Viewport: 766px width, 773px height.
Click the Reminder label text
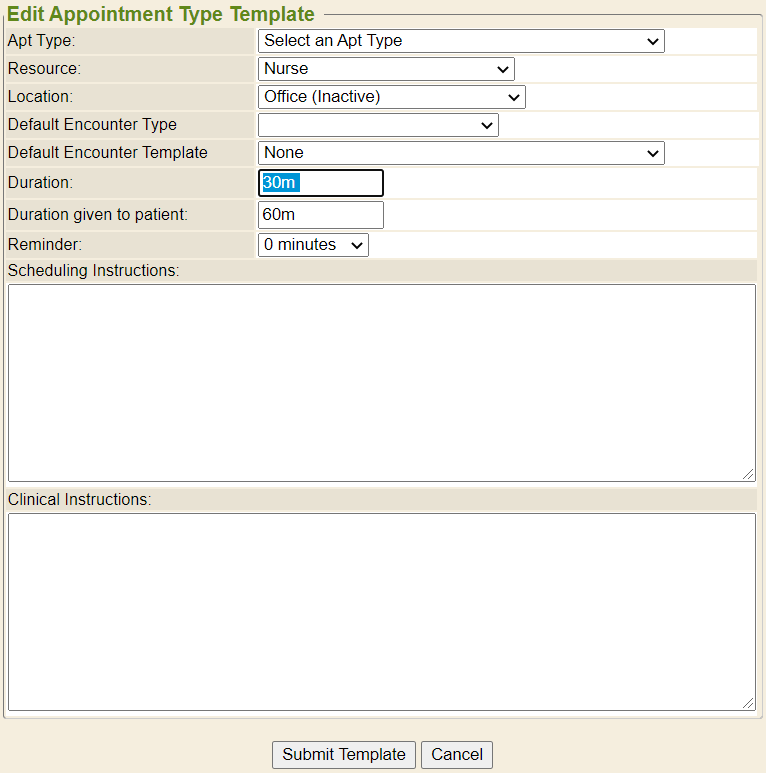tap(44, 245)
